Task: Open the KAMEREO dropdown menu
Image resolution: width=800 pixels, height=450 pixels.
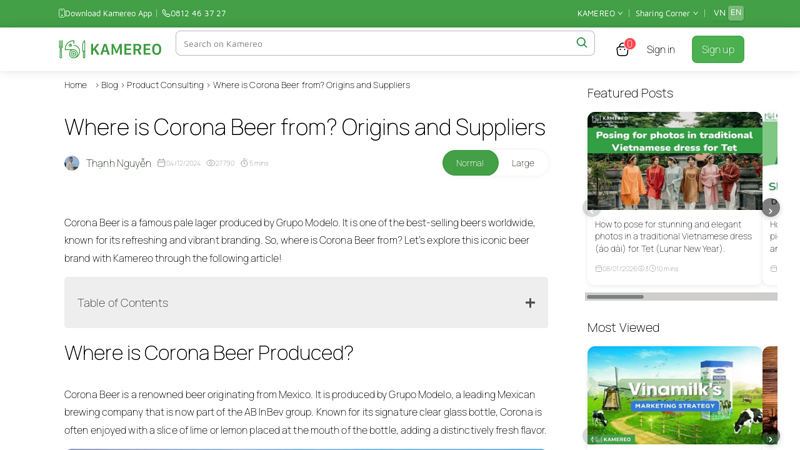Action: click(600, 13)
